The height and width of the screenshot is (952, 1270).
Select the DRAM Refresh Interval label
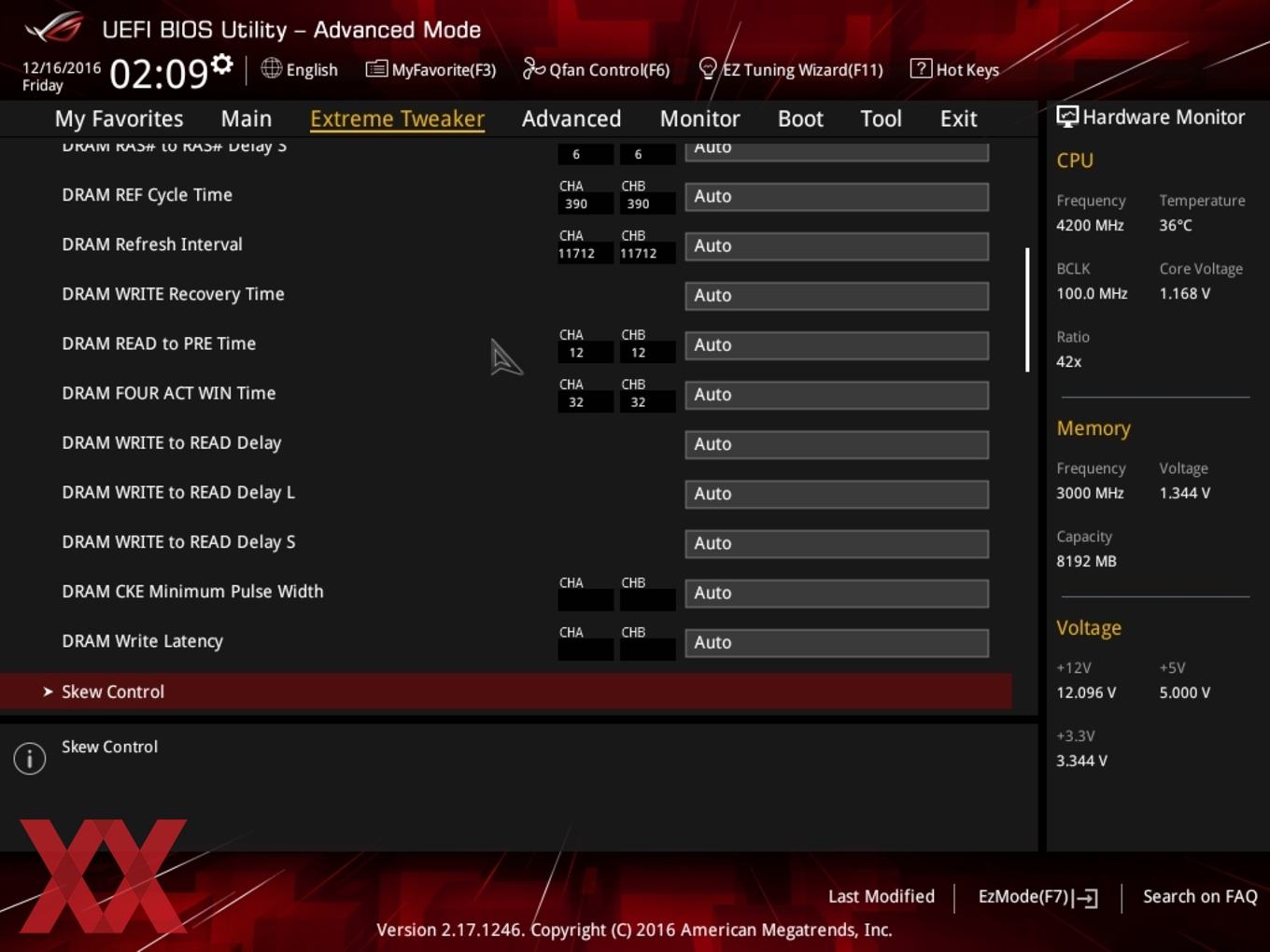[x=152, y=244]
